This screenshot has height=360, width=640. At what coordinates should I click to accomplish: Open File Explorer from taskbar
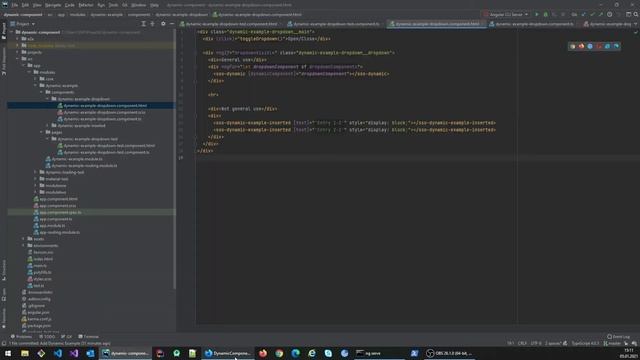(24, 353)
